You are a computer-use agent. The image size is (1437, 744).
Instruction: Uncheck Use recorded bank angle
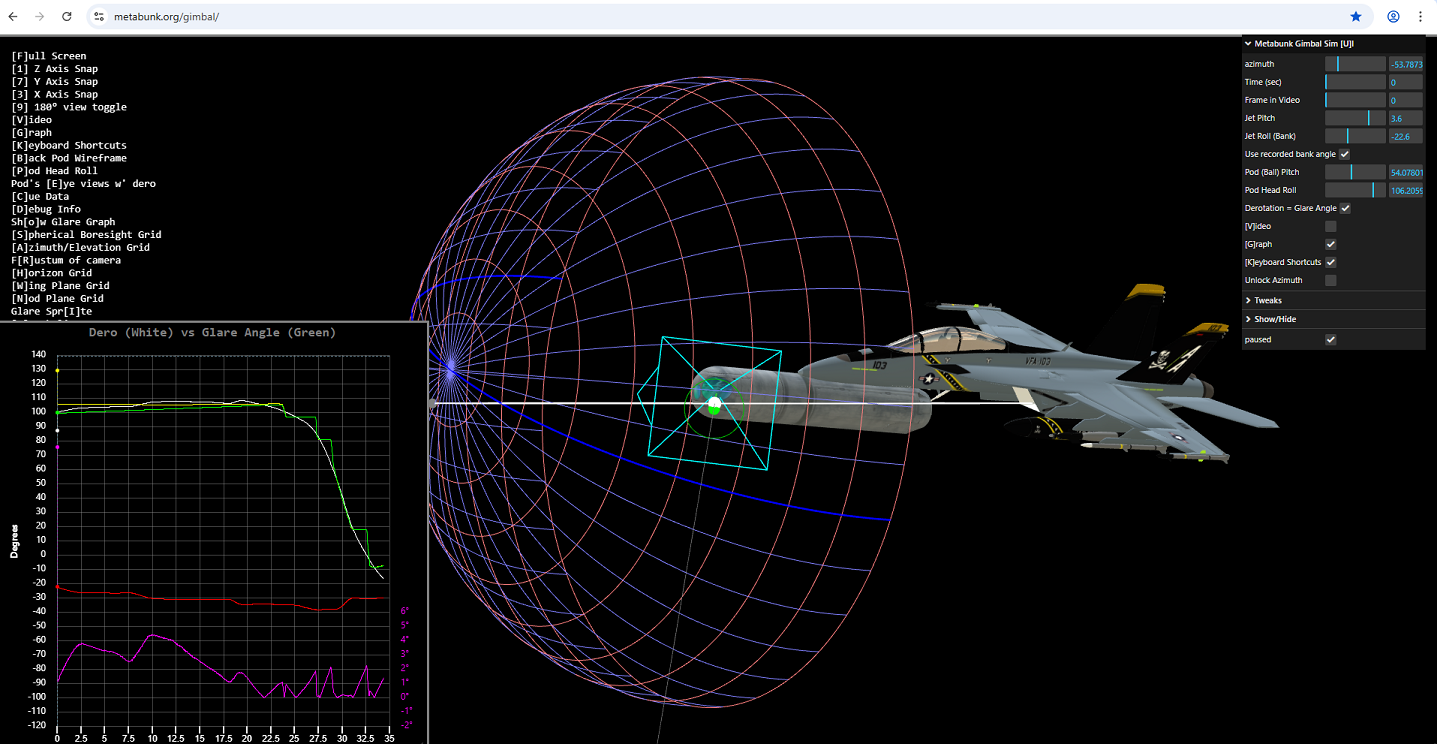pyautogui.click(x=1344, y=154)
